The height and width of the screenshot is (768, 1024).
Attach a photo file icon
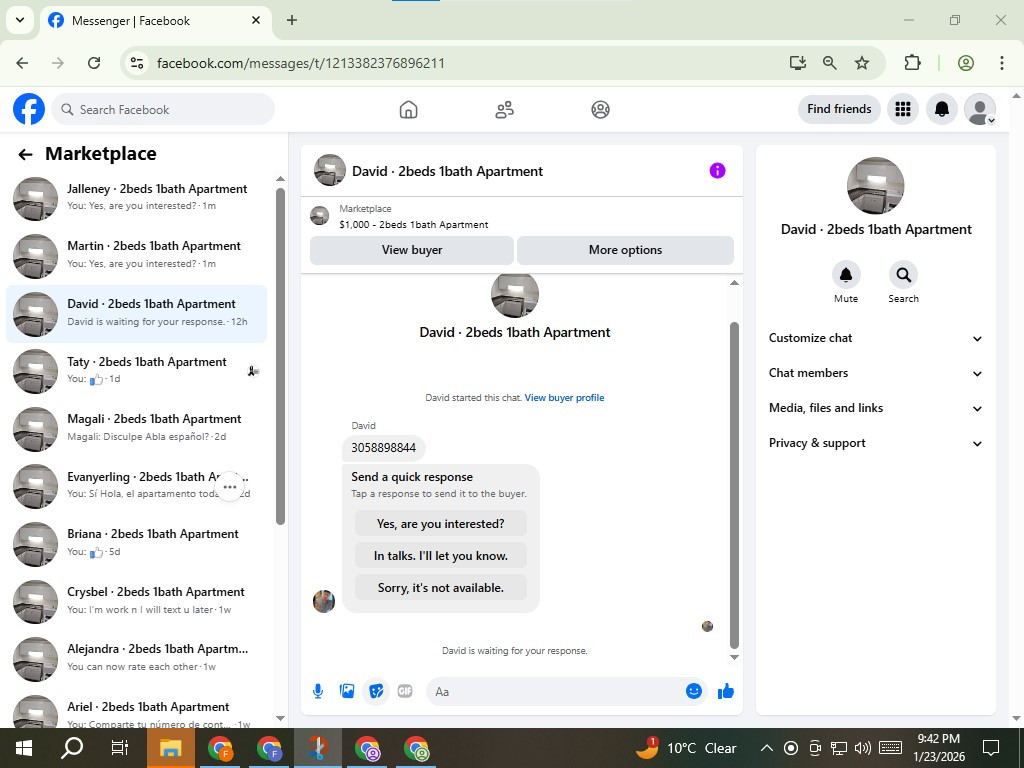point(347,691)
